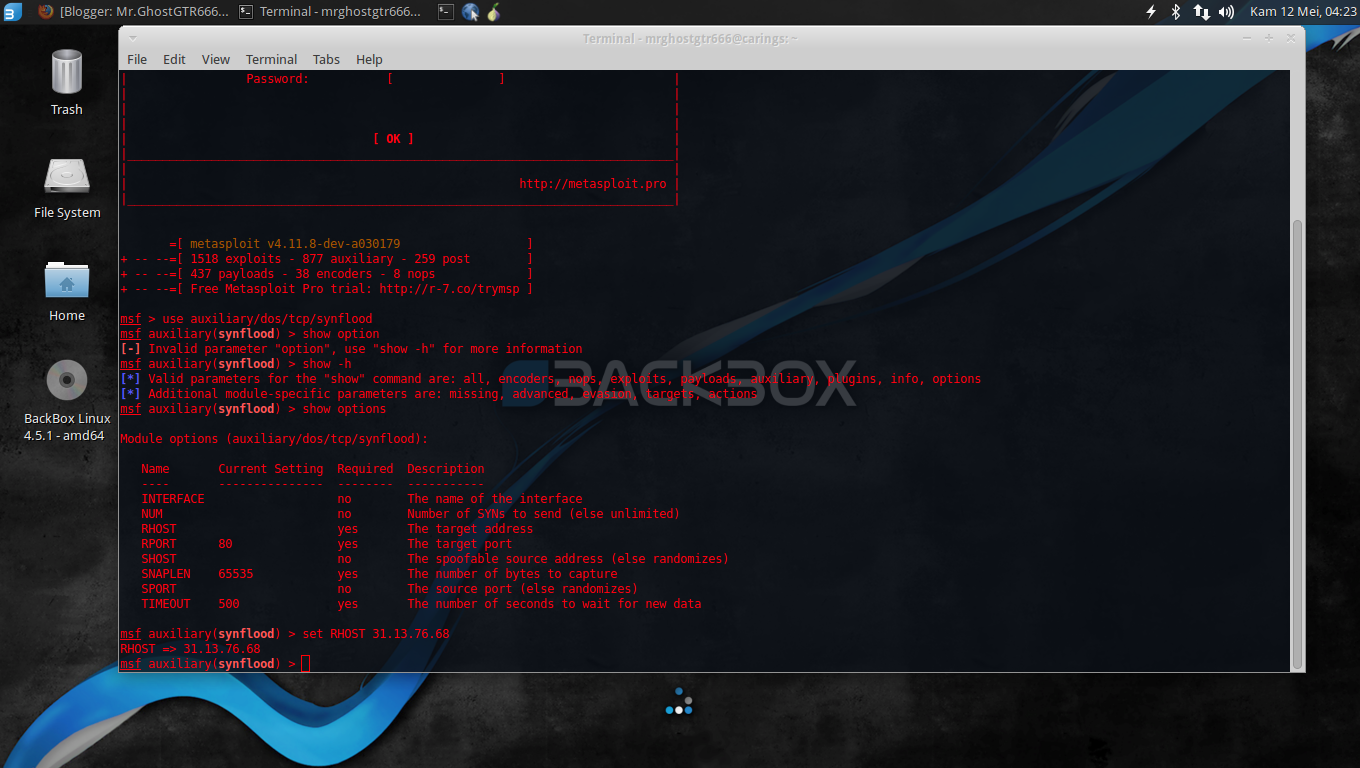The height and width of the screenshot is (768, 1360).
Task: Click the RPORT current setting value 80
Action: coord(225,544)
